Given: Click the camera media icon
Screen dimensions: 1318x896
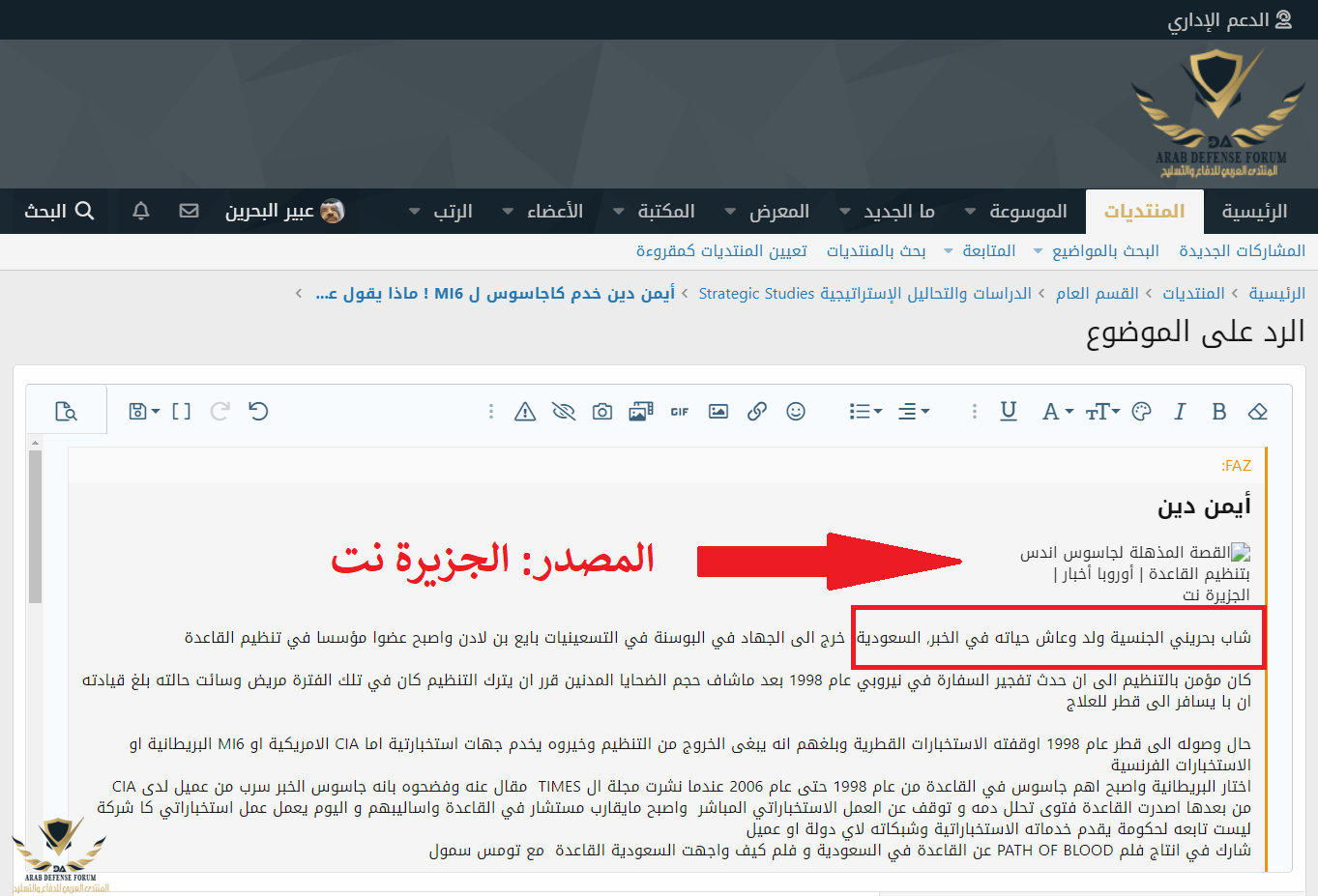Looking at the screenshot, I should pos(602,412).
